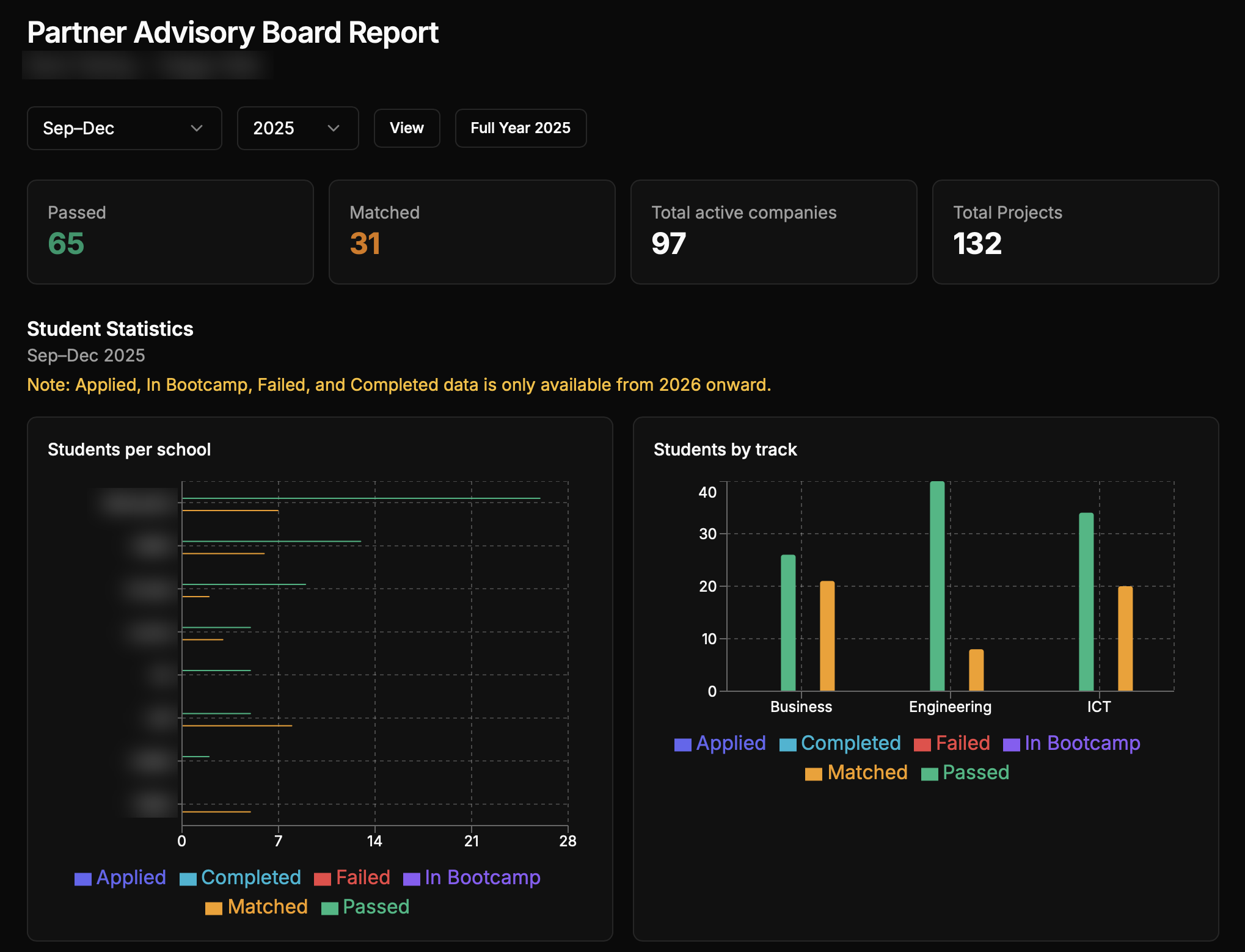Open the 2025 year dropdown
Viewport: 1245px width, 952px height.
[298, 128]
